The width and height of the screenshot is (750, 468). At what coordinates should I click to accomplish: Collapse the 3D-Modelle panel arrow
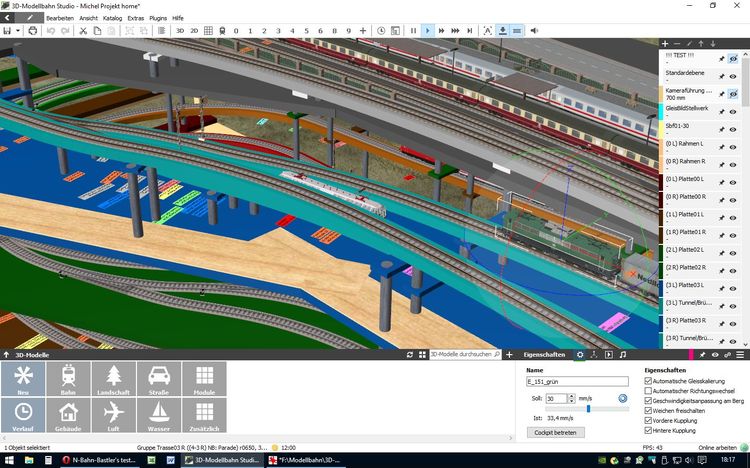(x=6, y=354)
